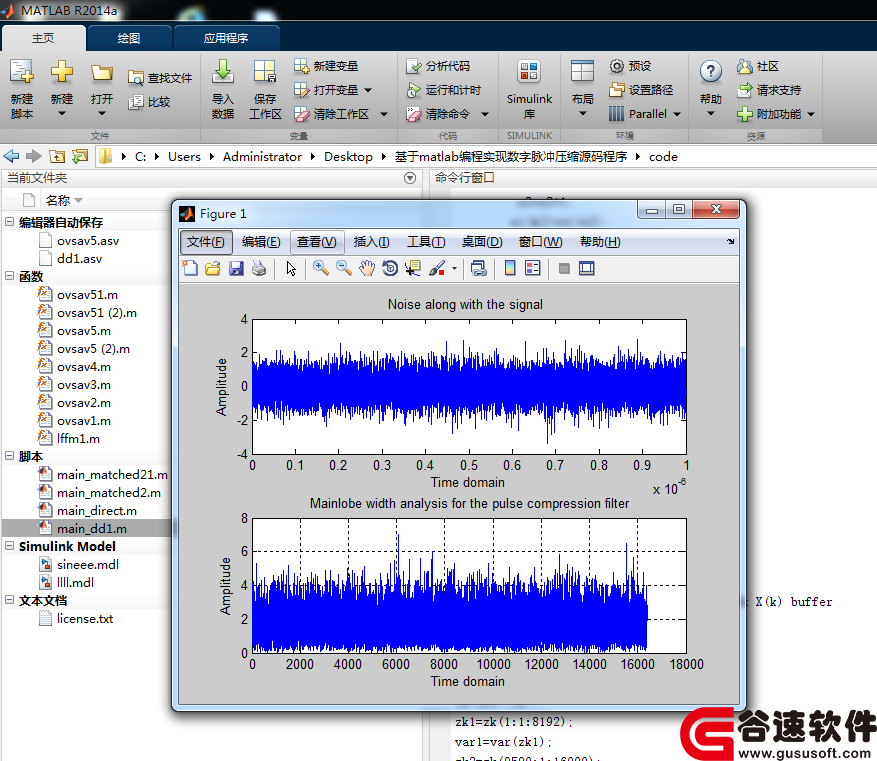The height and width of the screenshot is (761, 877).
Task: Open the Help (帮助) dropdown
Action: coord(711,114)
